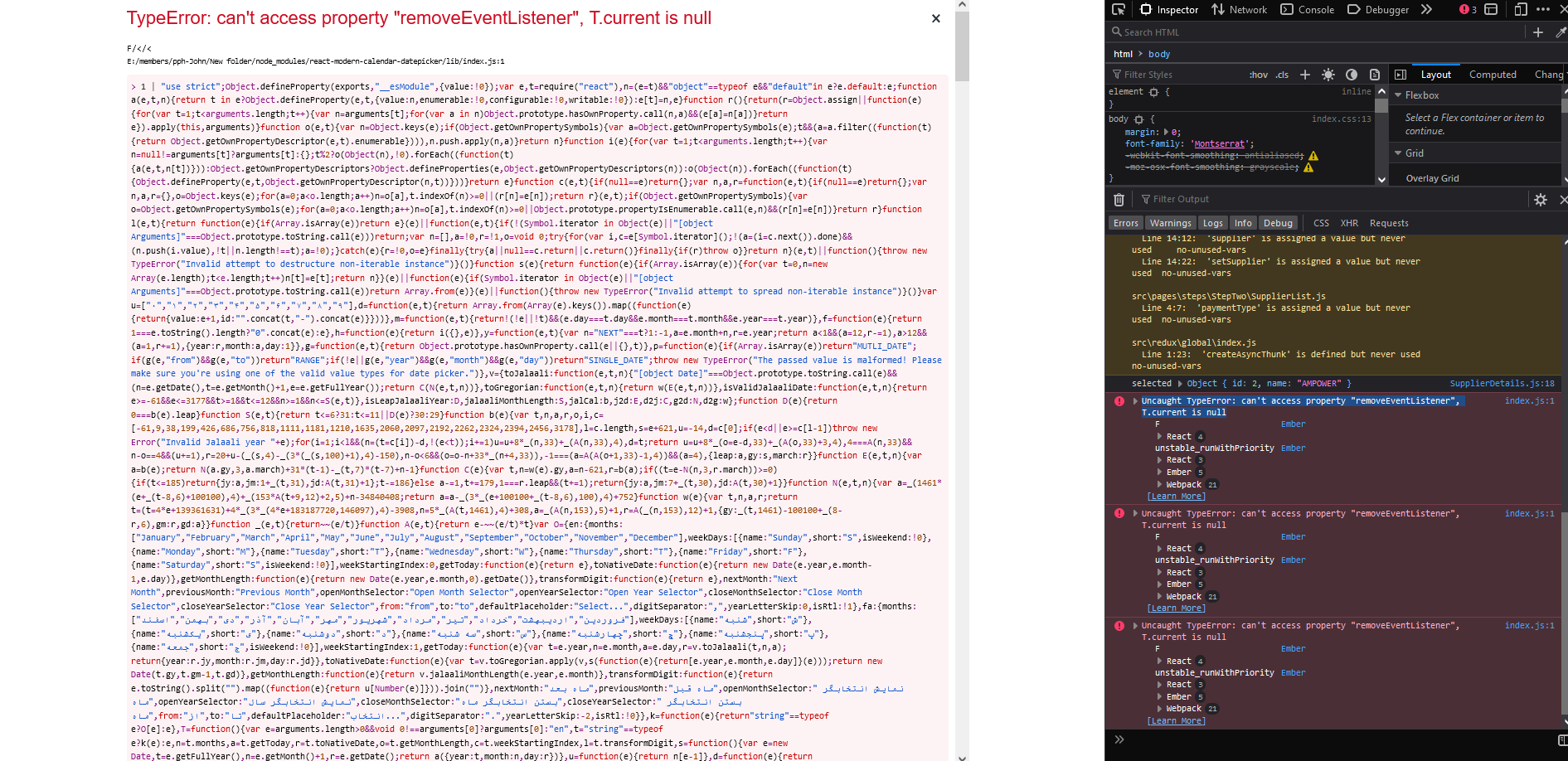
Task: Click the Montserrat font-family value
Action: pos(1219,144)
